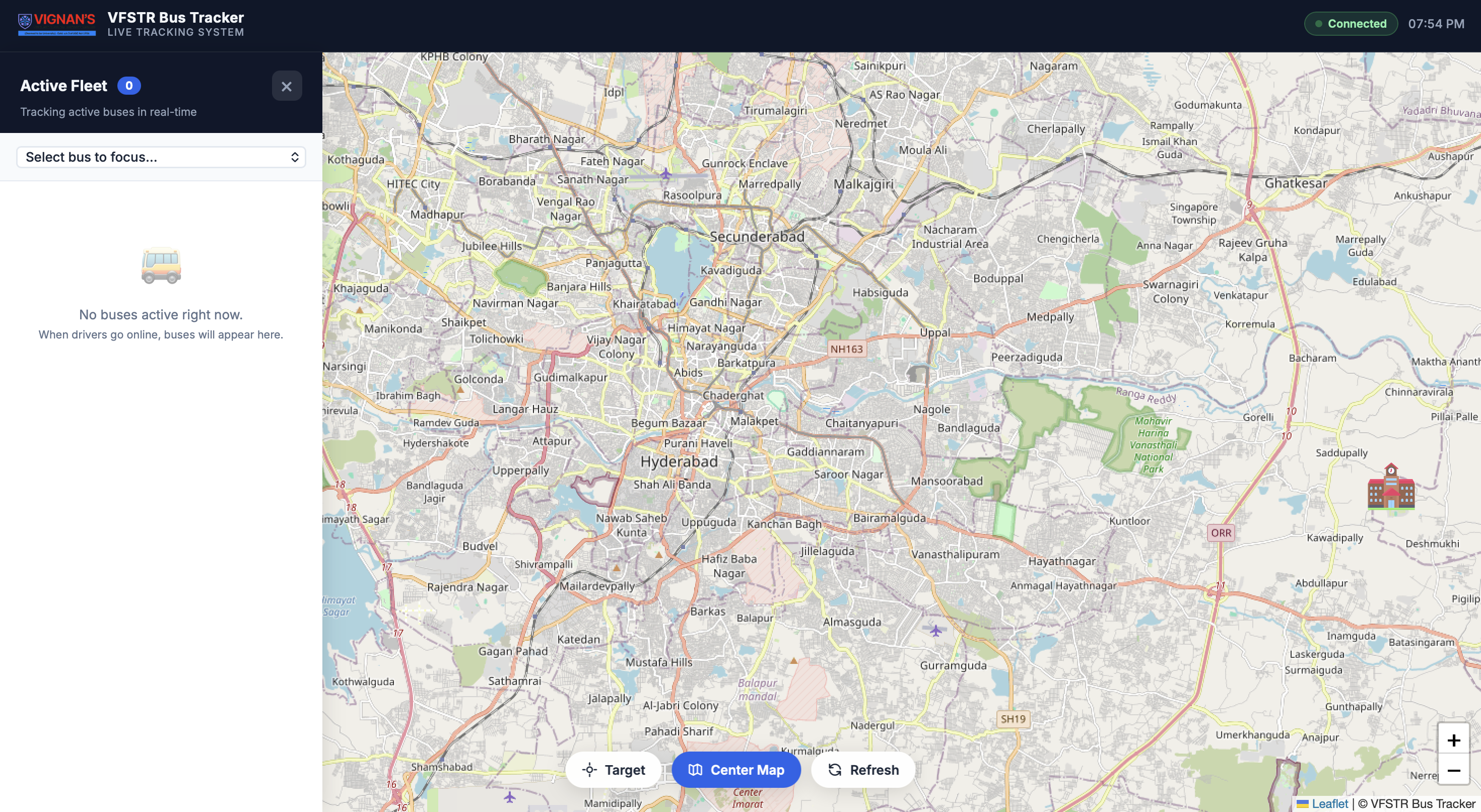
Task: Click the Golconda label on map
Action: 479,379
